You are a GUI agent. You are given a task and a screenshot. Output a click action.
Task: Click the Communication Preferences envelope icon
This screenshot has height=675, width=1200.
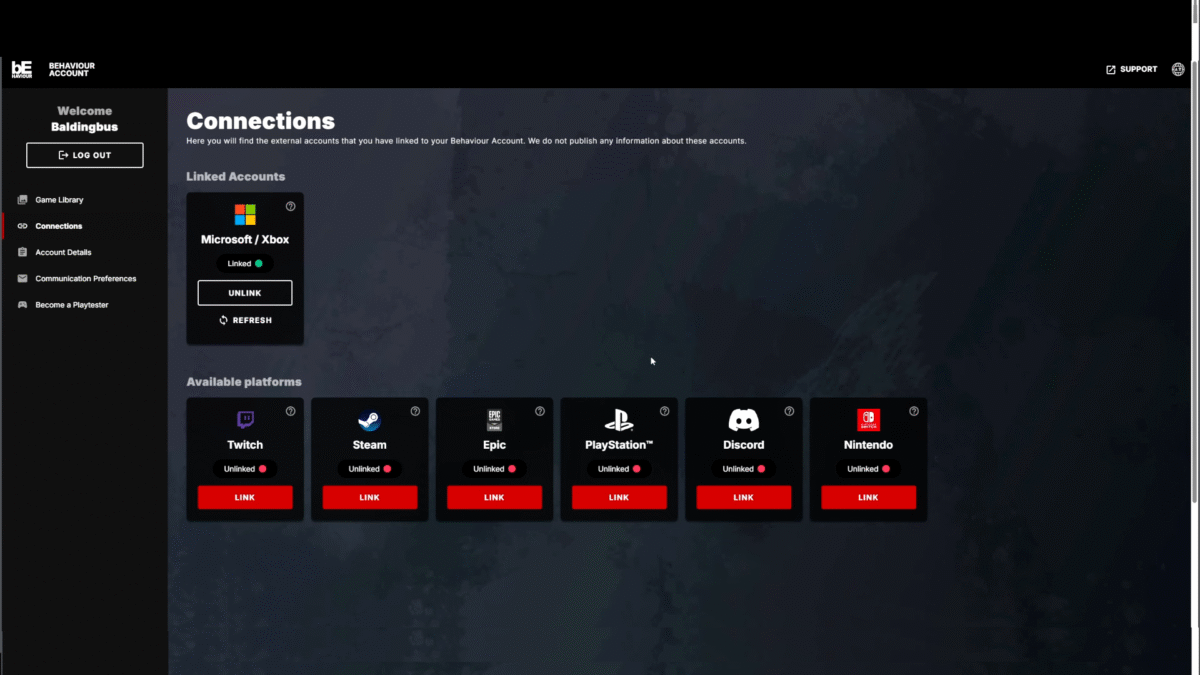[23, 278]
